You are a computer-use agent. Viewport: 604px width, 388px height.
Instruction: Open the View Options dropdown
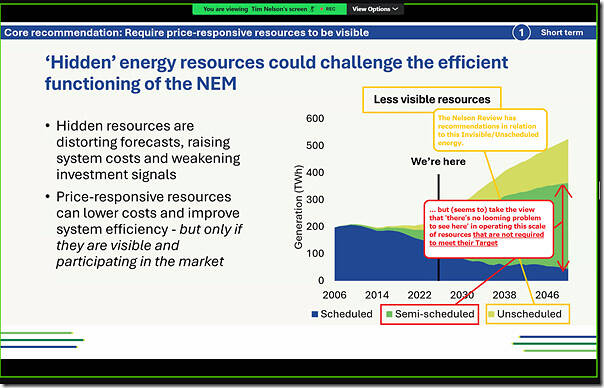[375, 9]
